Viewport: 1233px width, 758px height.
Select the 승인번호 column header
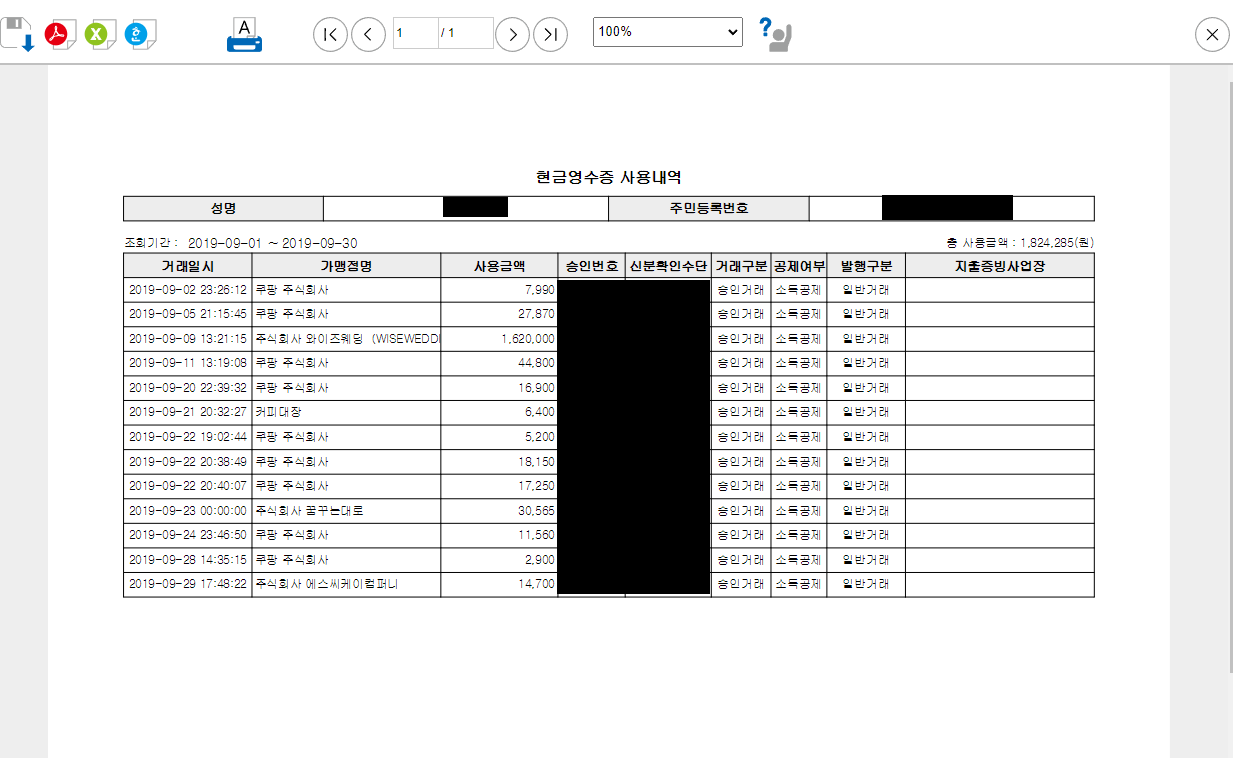point(591,266)
